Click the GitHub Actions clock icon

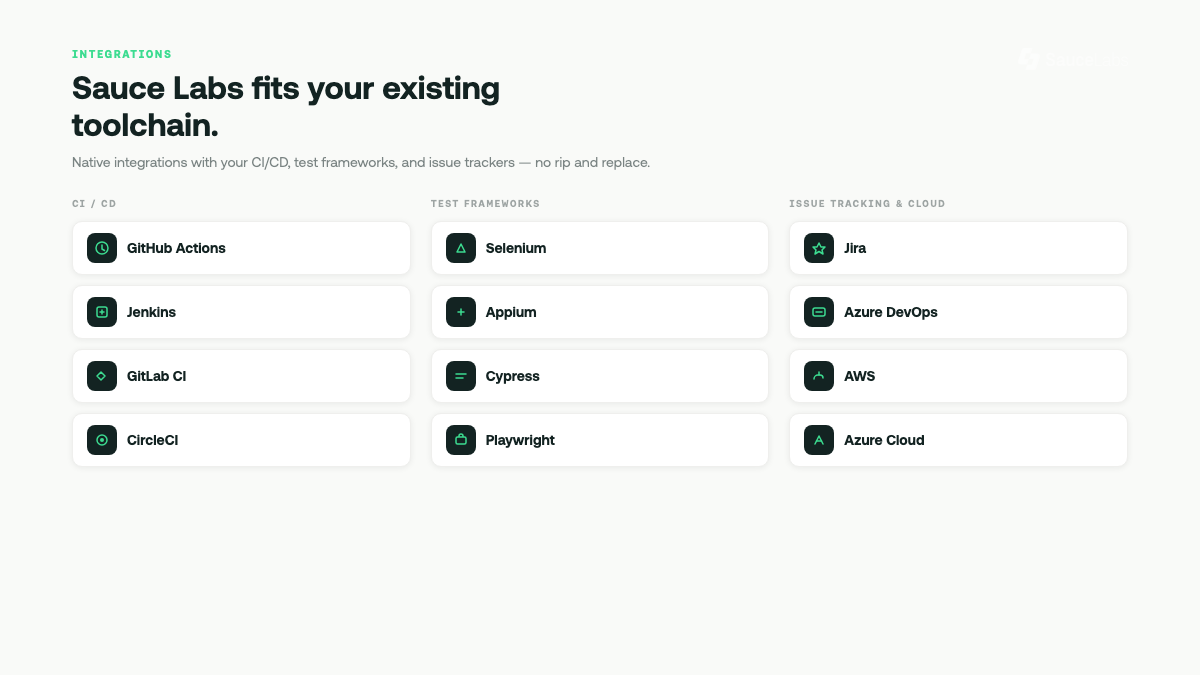pyautogui.click(x=102, y=248)
